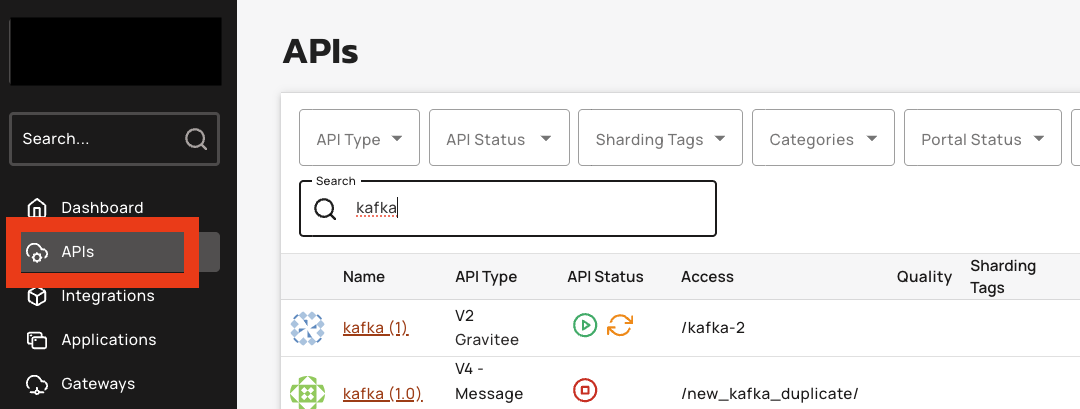Viewport: 1080px width, 409px height.
Task: Open the API Type filter dropdown
Action: click(x=359, y=139)
